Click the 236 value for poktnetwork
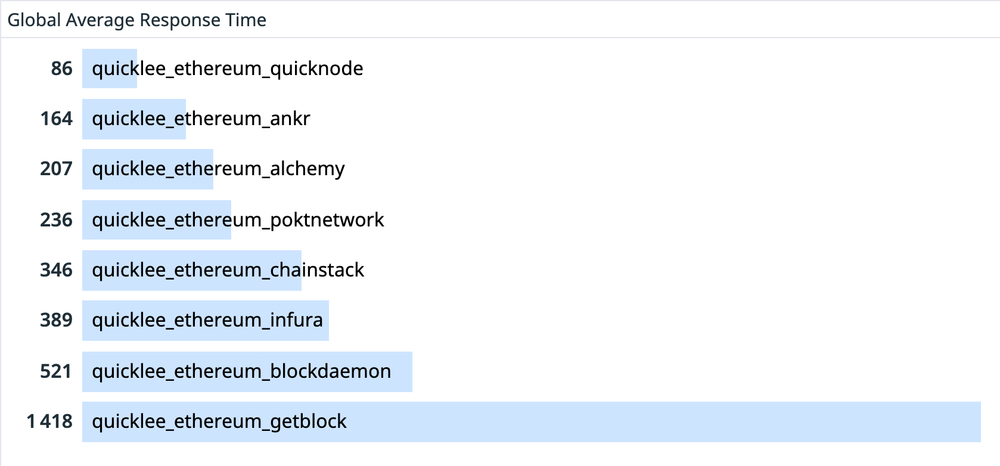Image resolution: width=1000 pixels, height=466 pixels. coord(57,220)
